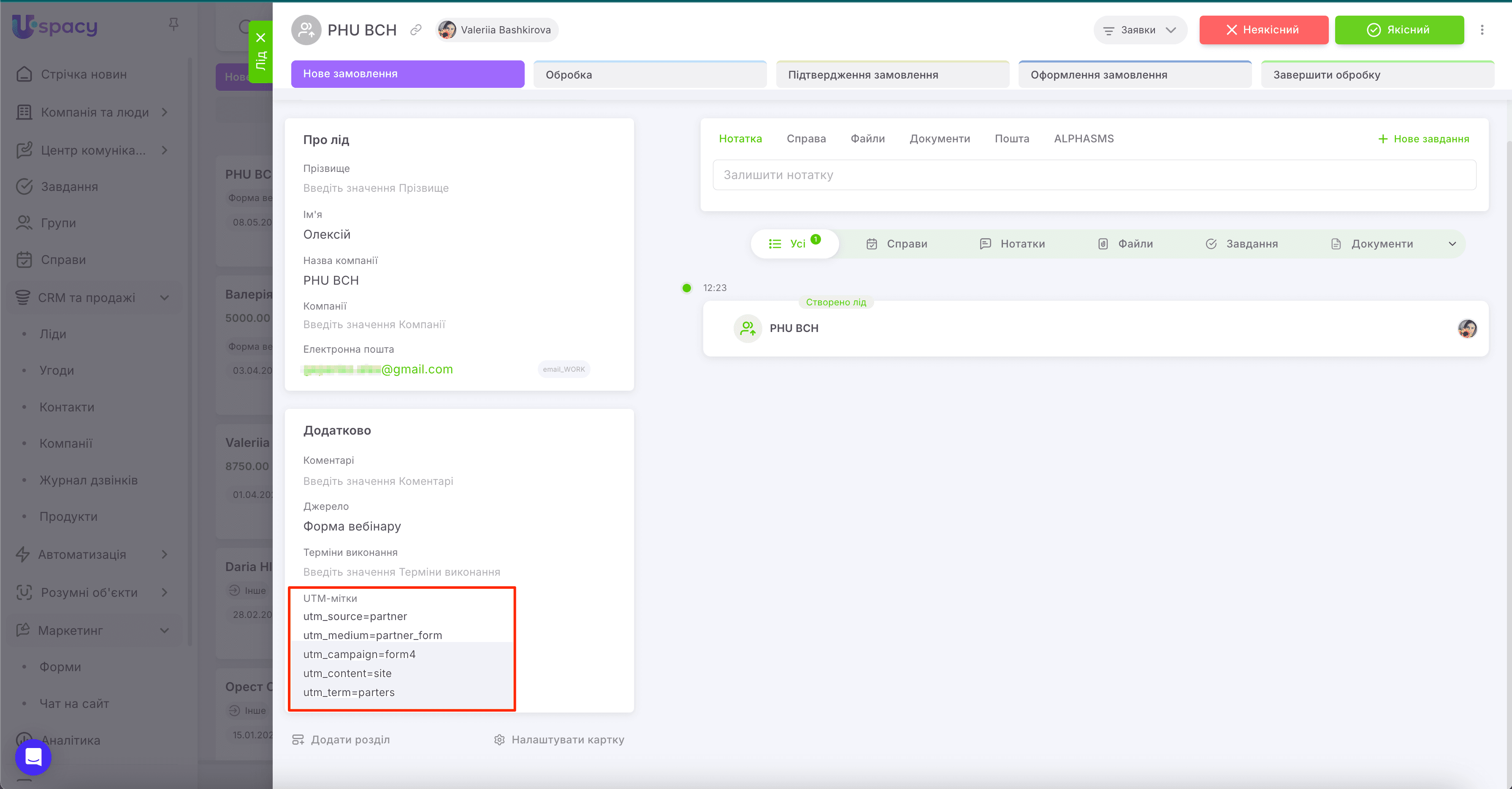Image resolution: width=1512 pixels, height=789 pixels.
Task: Open the three-dot more options menu
Action: tap(1482, 30)
